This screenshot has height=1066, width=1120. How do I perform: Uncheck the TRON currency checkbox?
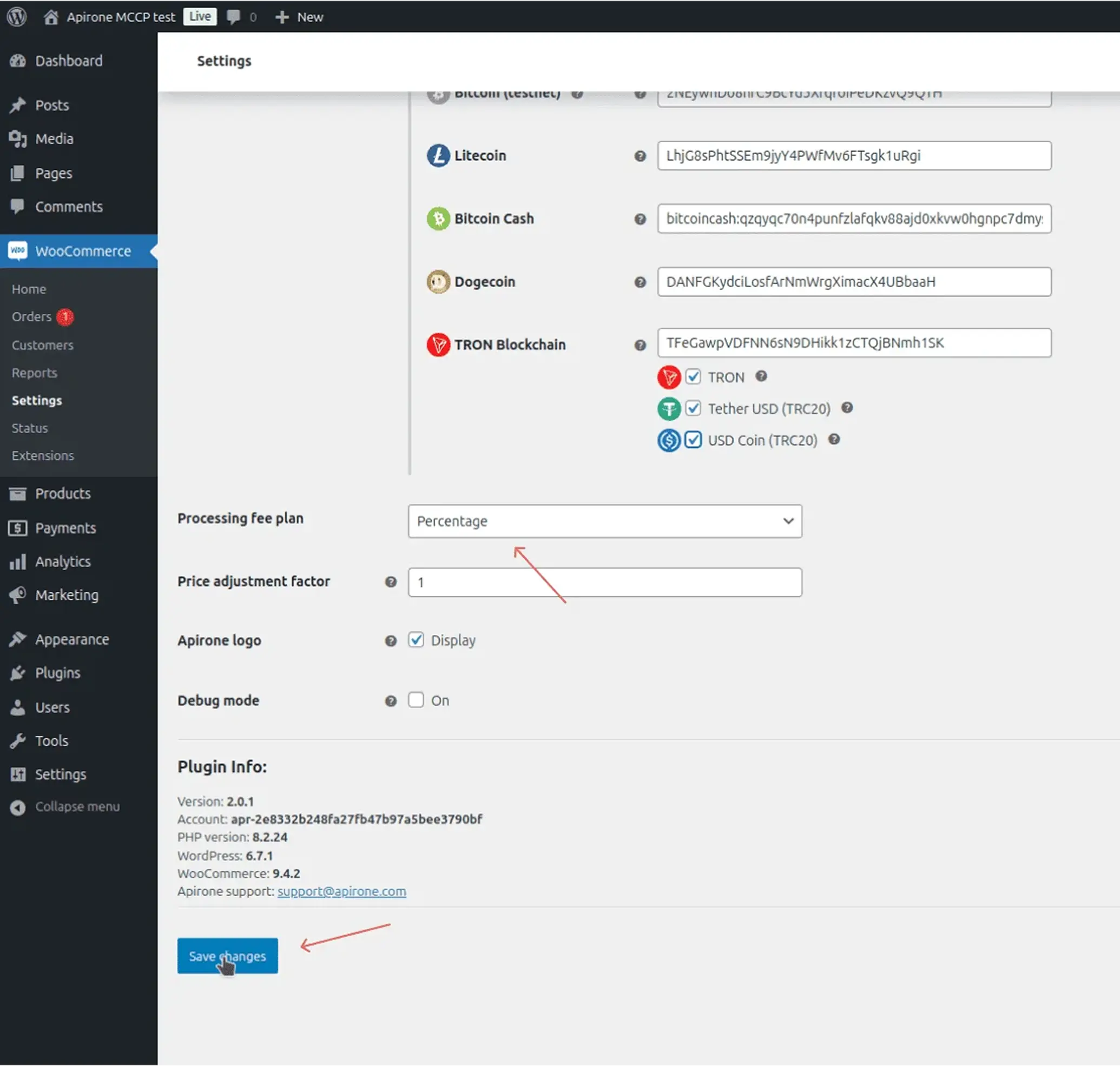point(693,377)
